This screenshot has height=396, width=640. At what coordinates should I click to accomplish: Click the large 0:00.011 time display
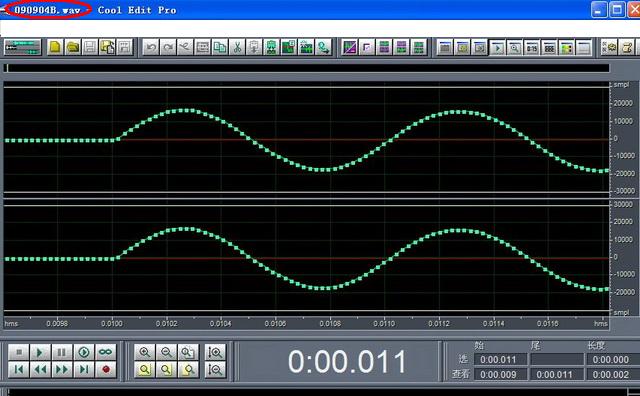click(x=347, y=362)
